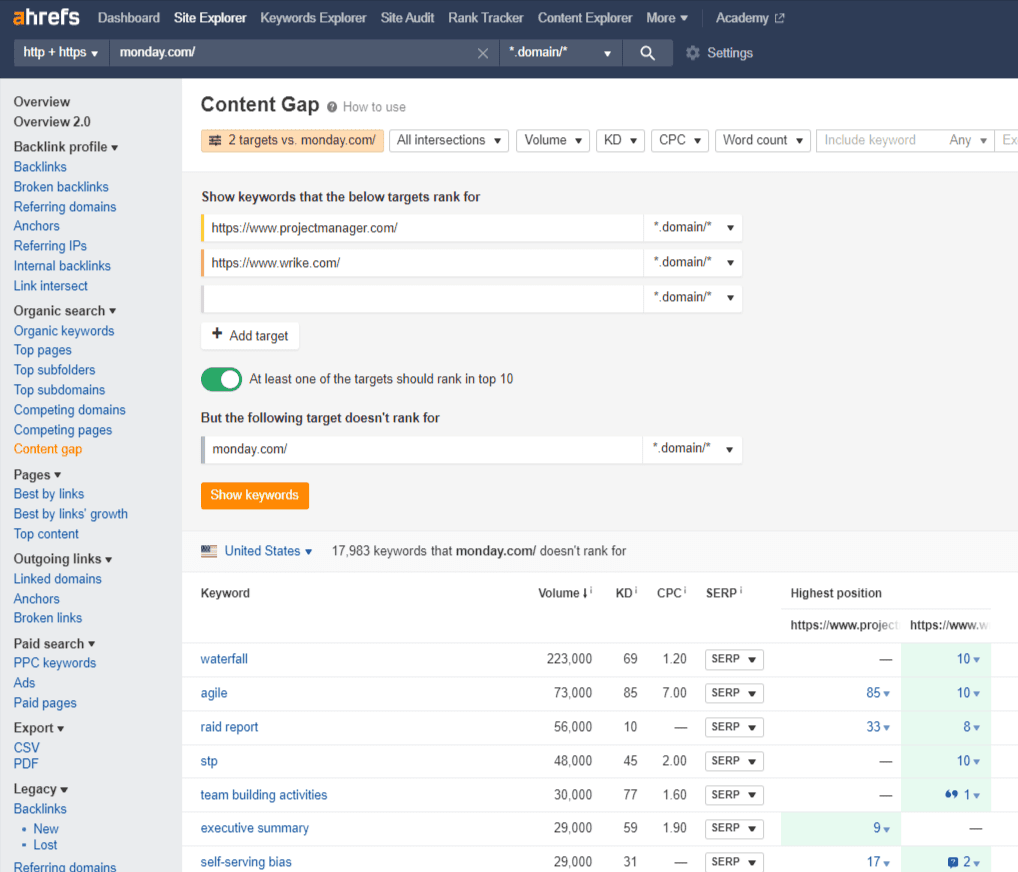
Task: Open domain mode dropdown for monday.com/ target
Action: [x=692, y=449]
